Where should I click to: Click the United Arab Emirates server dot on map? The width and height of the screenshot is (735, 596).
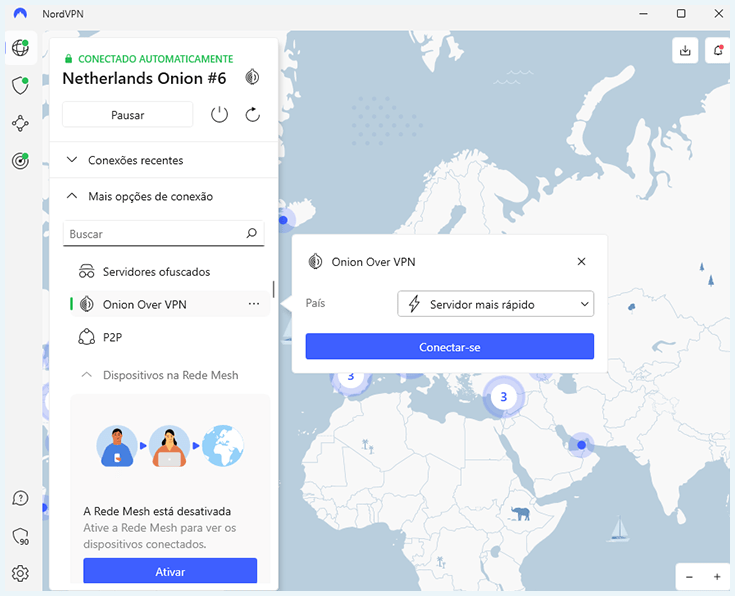click(581, 445)
